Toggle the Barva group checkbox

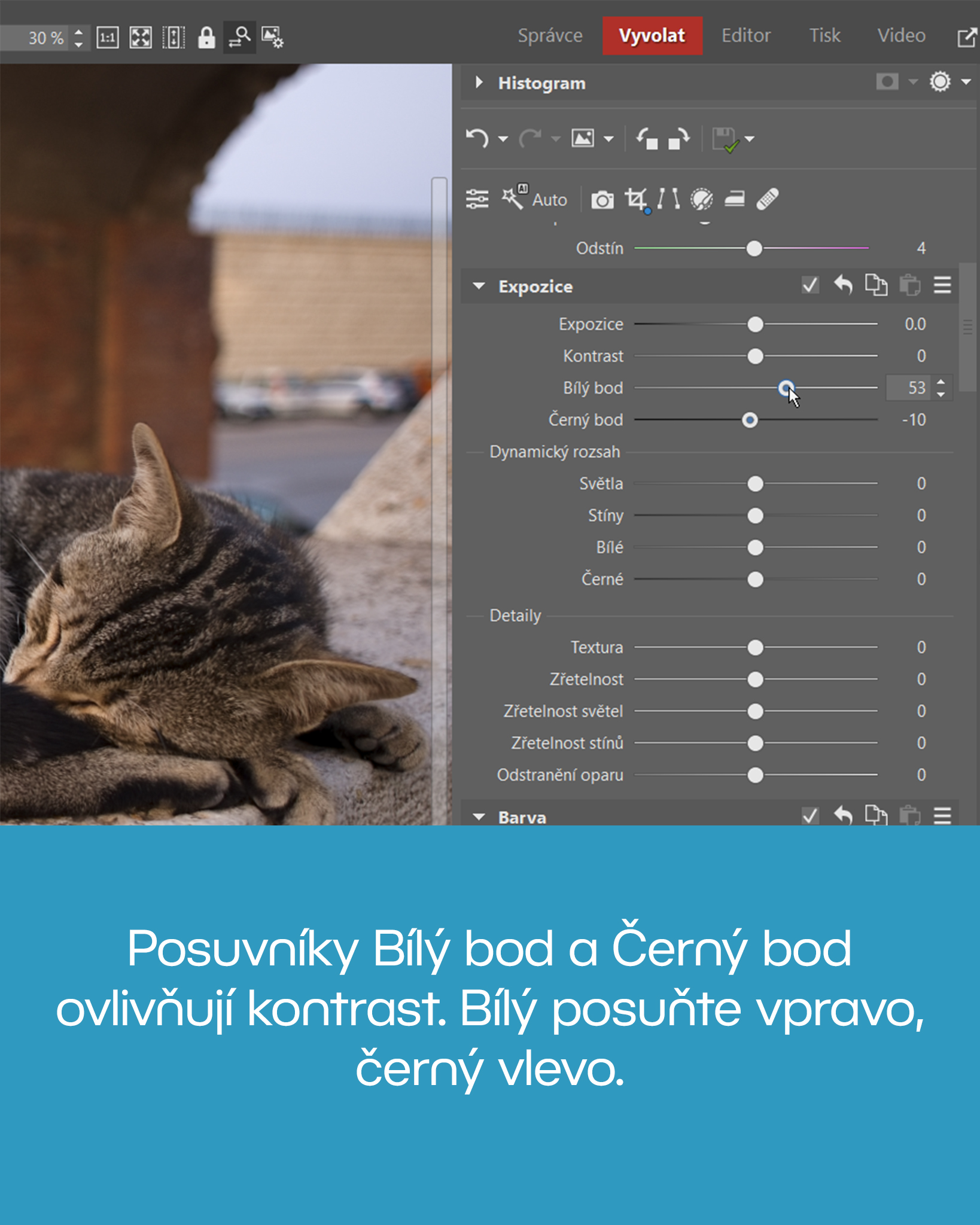click(x=810, y=815)
